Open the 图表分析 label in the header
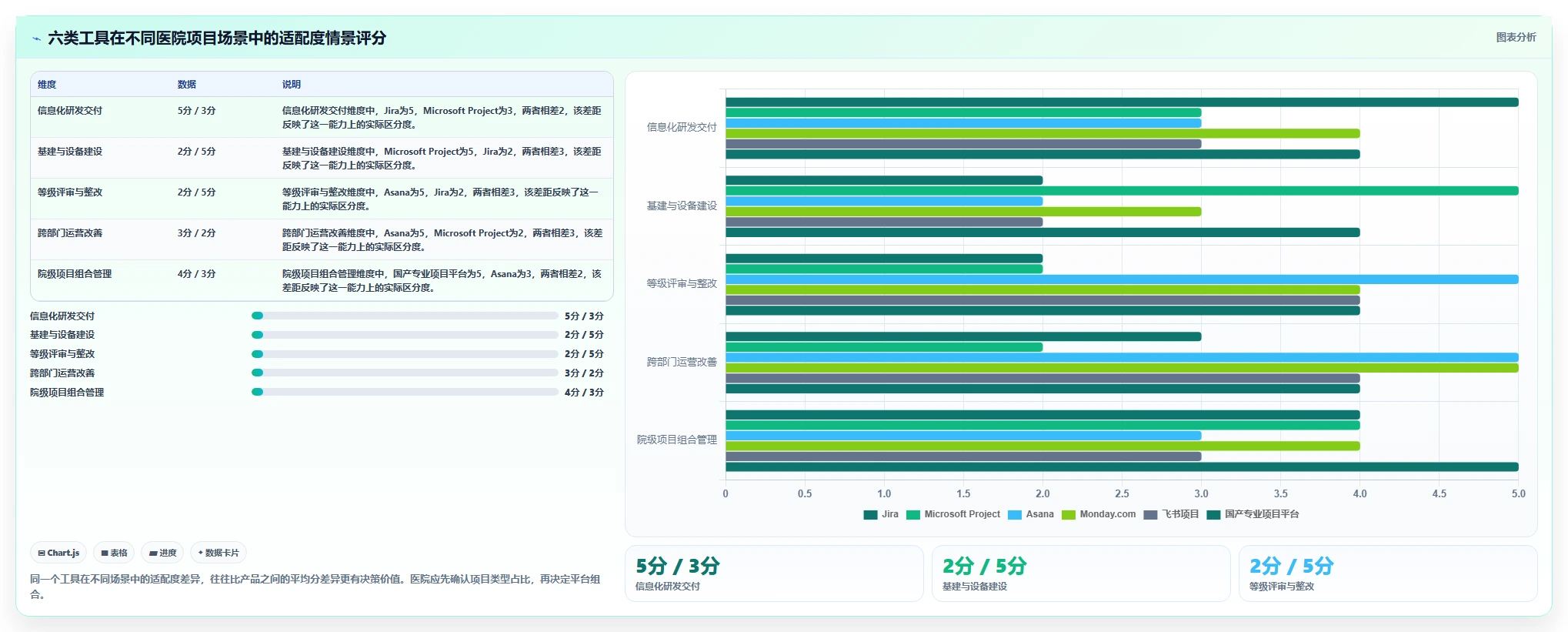1568x632 pixels. (1516, 37)
